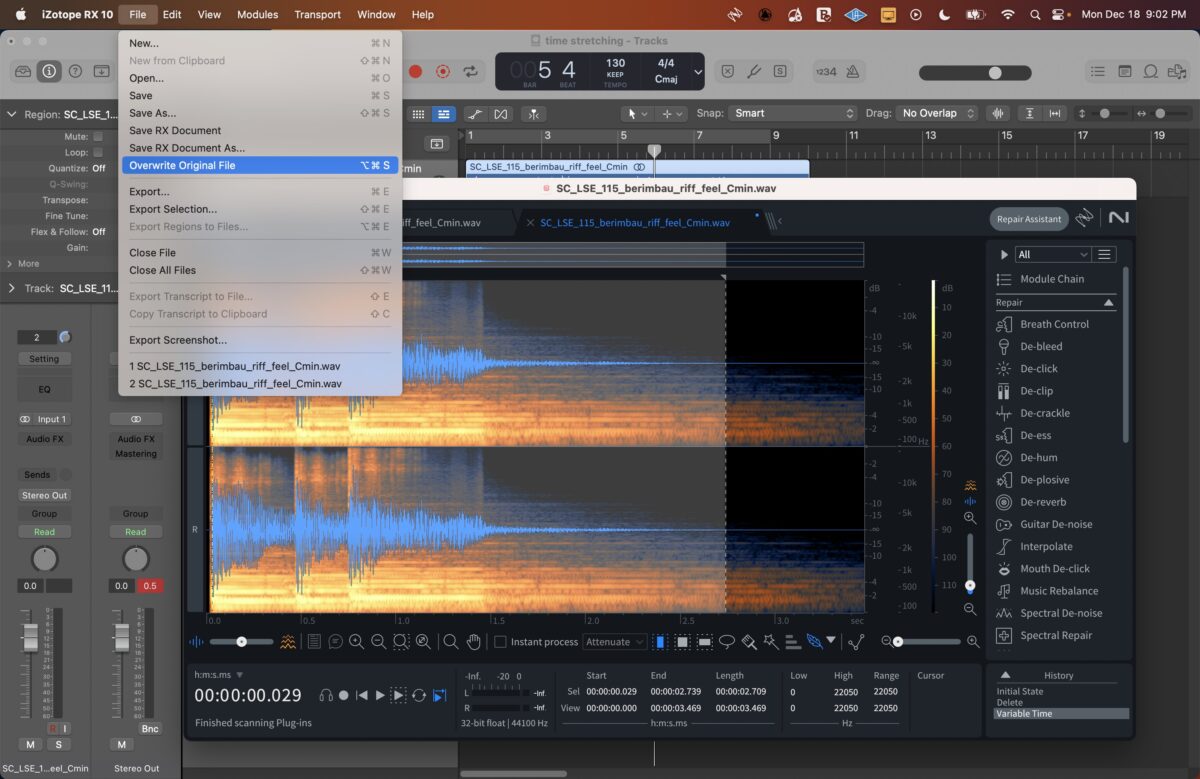The height and width of the screenshot is (779, 1200).
Task: Toggle input monitoring on SC_LSE channel
Action: tap(66, 728)
